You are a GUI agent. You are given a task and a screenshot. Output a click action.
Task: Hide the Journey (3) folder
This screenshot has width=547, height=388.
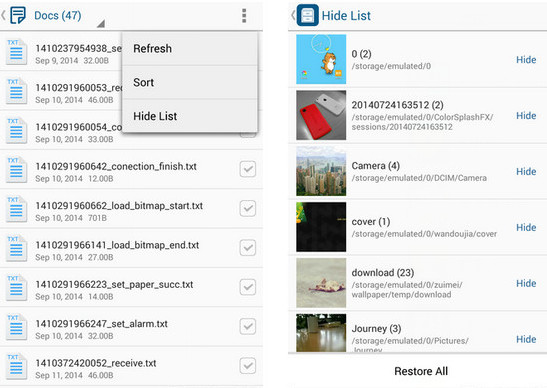pyautogui.click(x=526, y=339)
